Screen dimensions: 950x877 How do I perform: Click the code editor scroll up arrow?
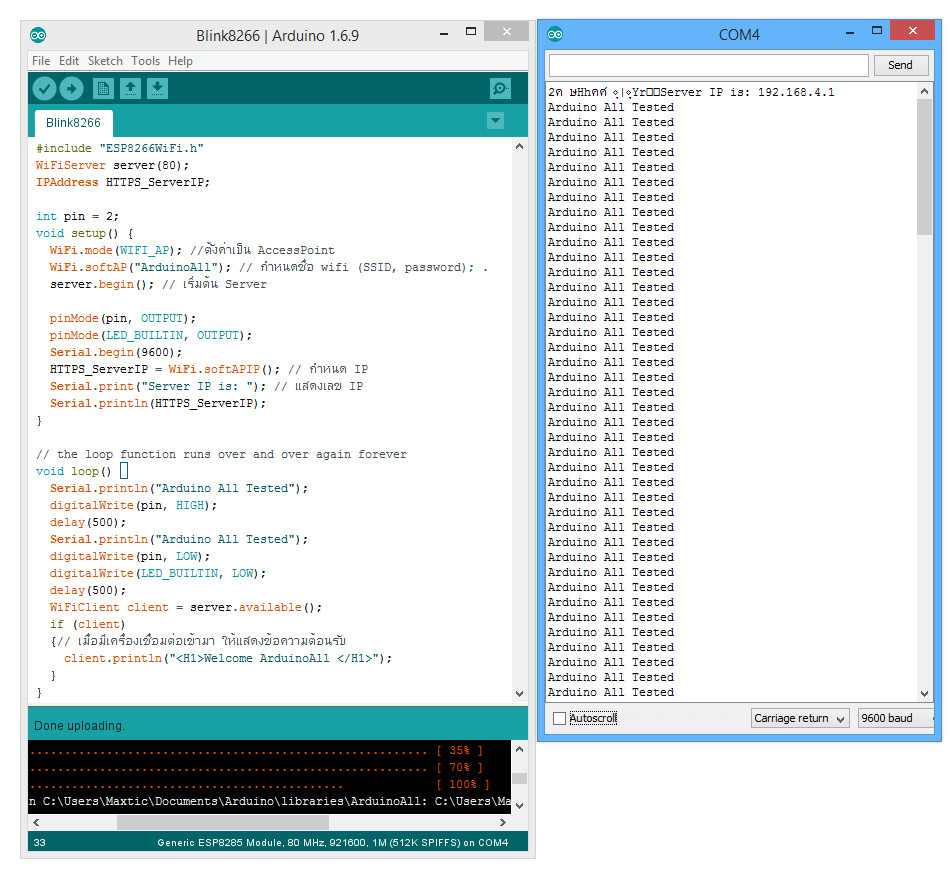pos(519,146)
